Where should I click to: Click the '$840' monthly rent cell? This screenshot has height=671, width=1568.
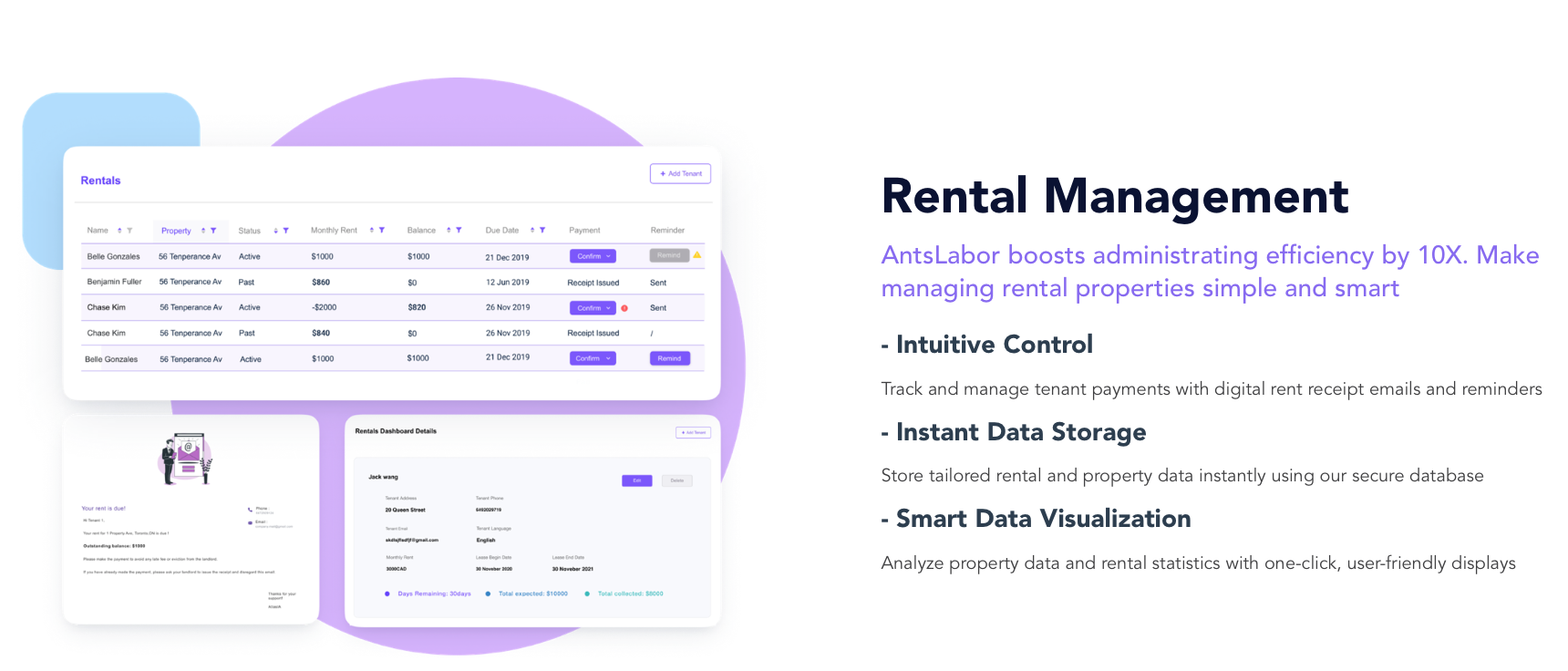tap(321, 333)
